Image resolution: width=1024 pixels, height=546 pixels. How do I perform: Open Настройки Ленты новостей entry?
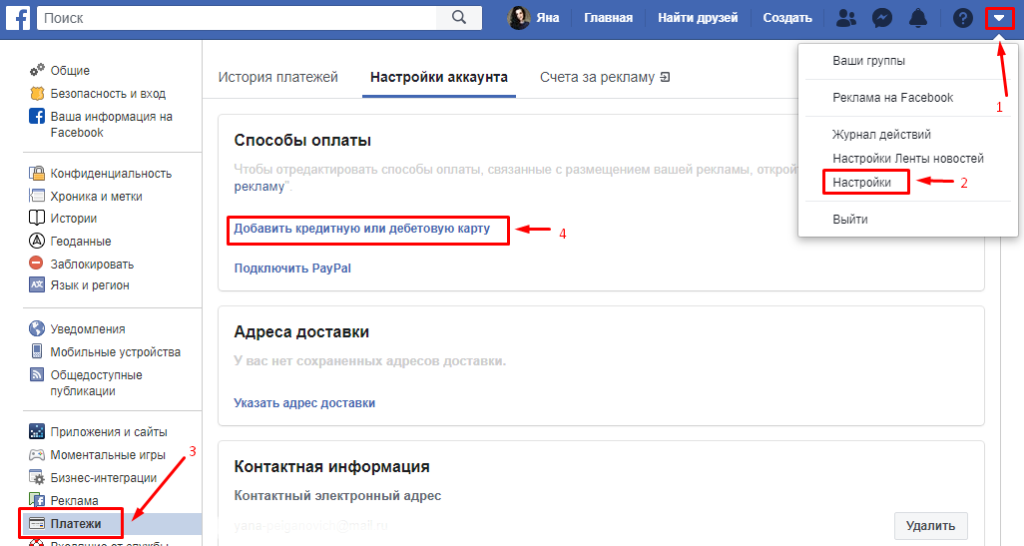click(908, 158)
